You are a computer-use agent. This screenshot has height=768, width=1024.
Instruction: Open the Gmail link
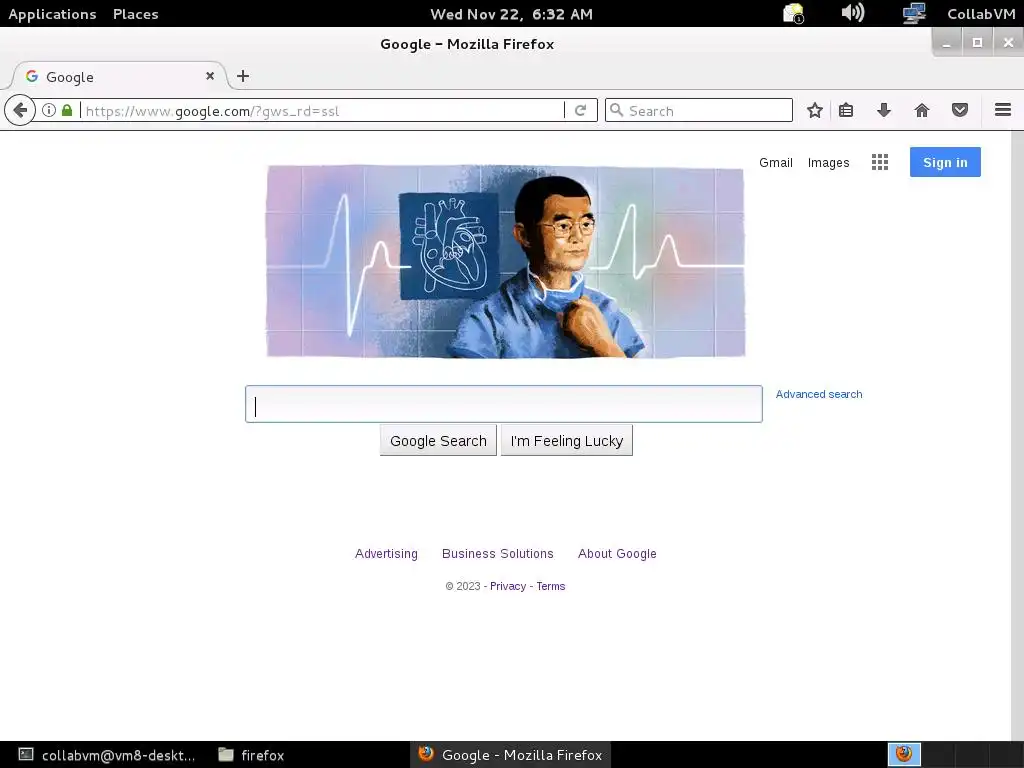point(776,163)
